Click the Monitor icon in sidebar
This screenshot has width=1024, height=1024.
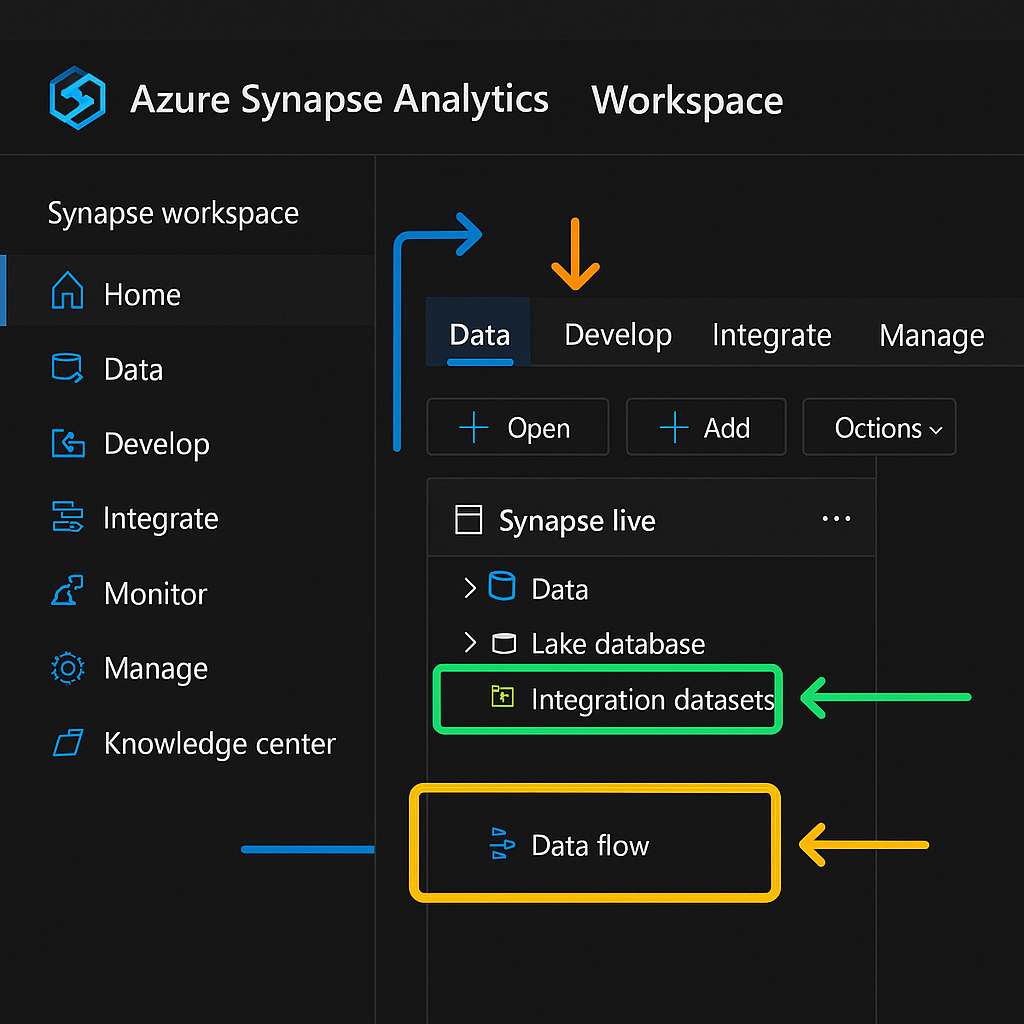click(67, 590)
